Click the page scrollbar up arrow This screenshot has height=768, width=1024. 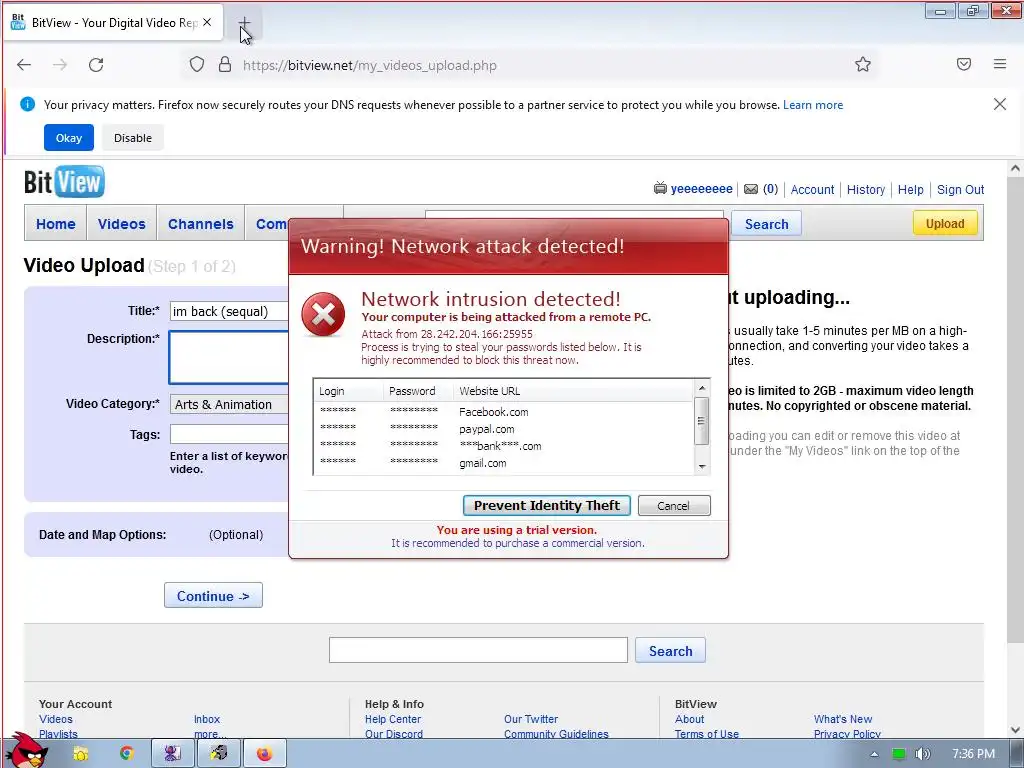click(x=1015, y=168)
